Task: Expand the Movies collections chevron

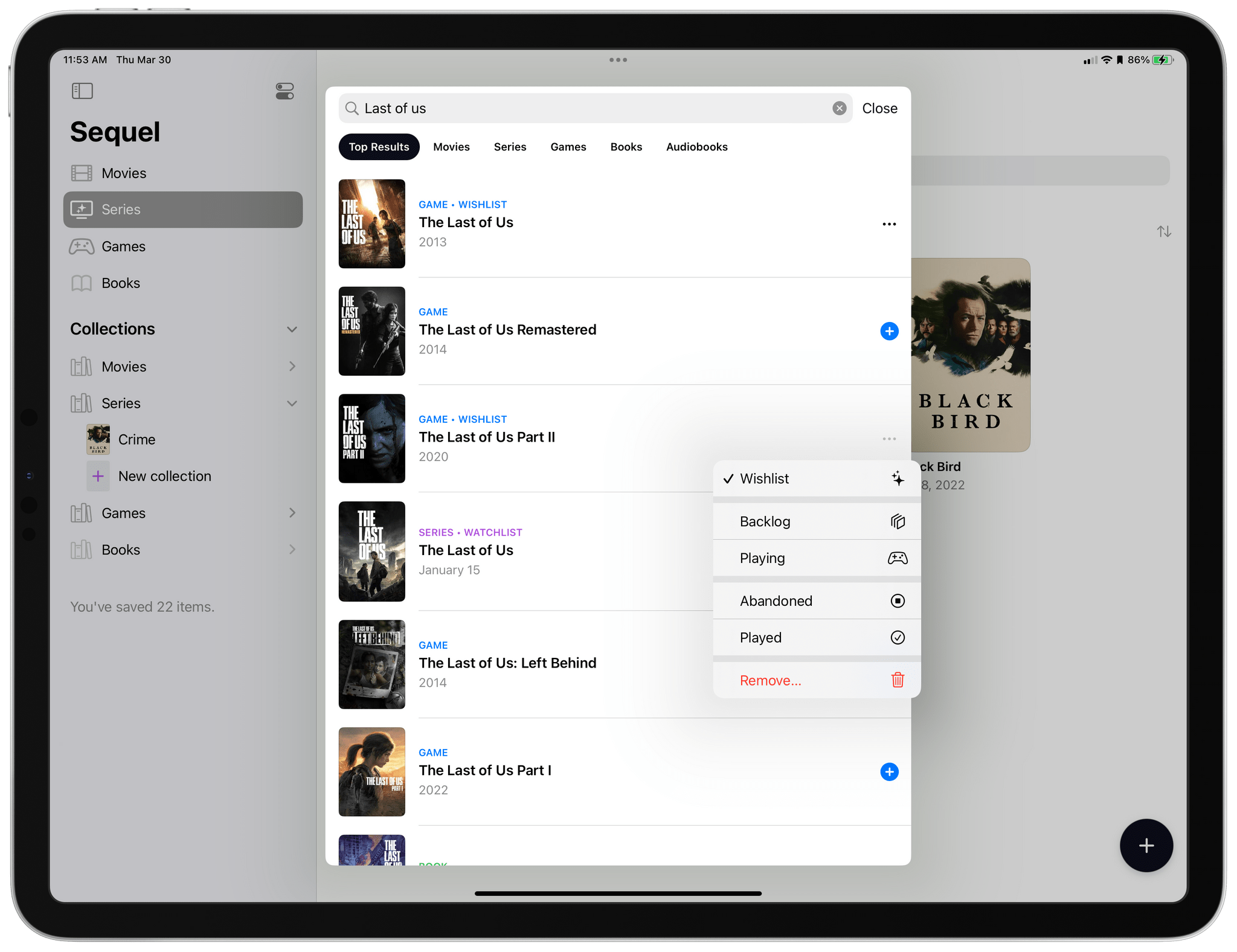Action: [292, 367]
